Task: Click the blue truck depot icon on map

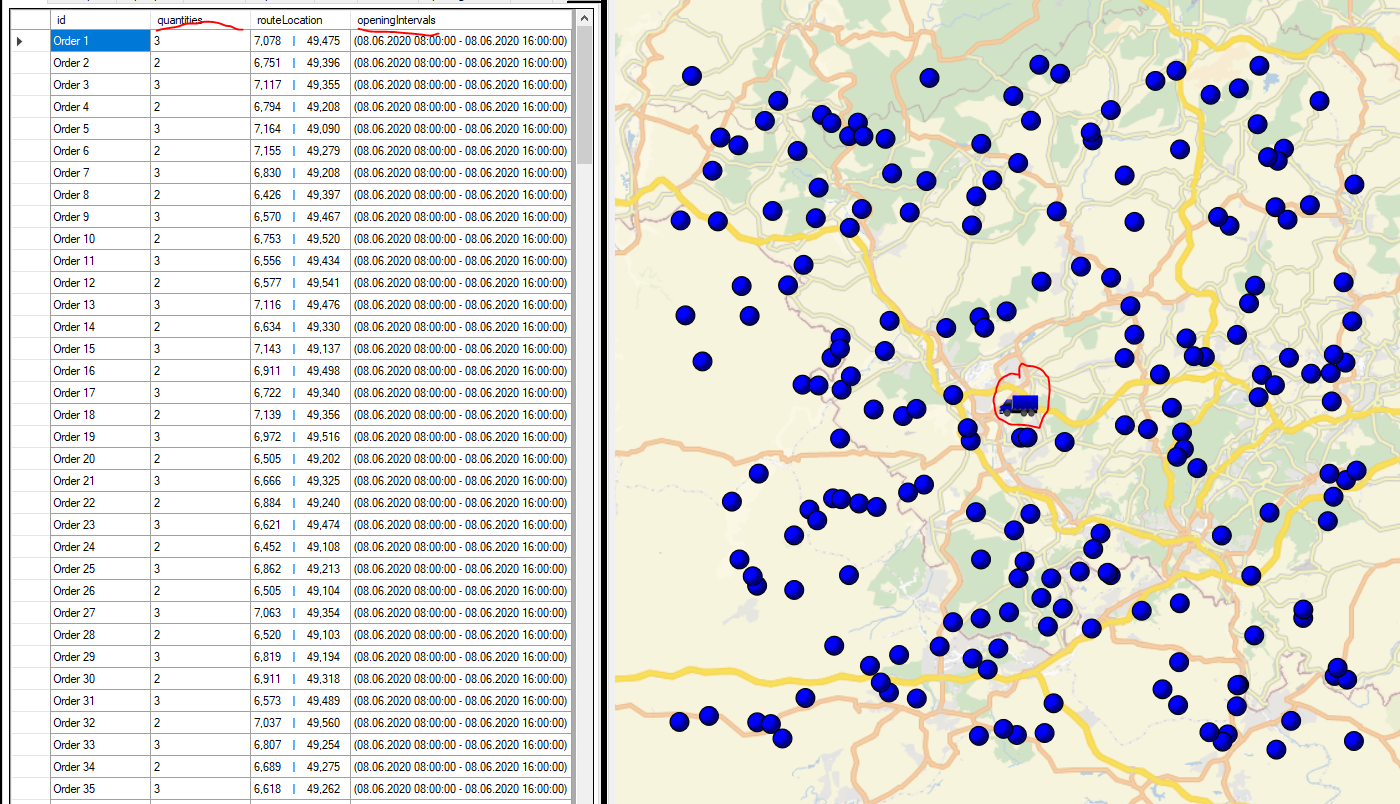Action: (1019, 405)
